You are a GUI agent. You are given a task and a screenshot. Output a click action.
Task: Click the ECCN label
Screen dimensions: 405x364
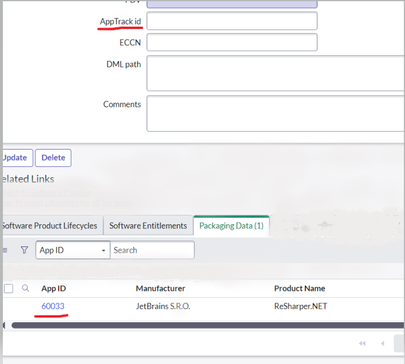pyautogui.click(x=130, y=42)
